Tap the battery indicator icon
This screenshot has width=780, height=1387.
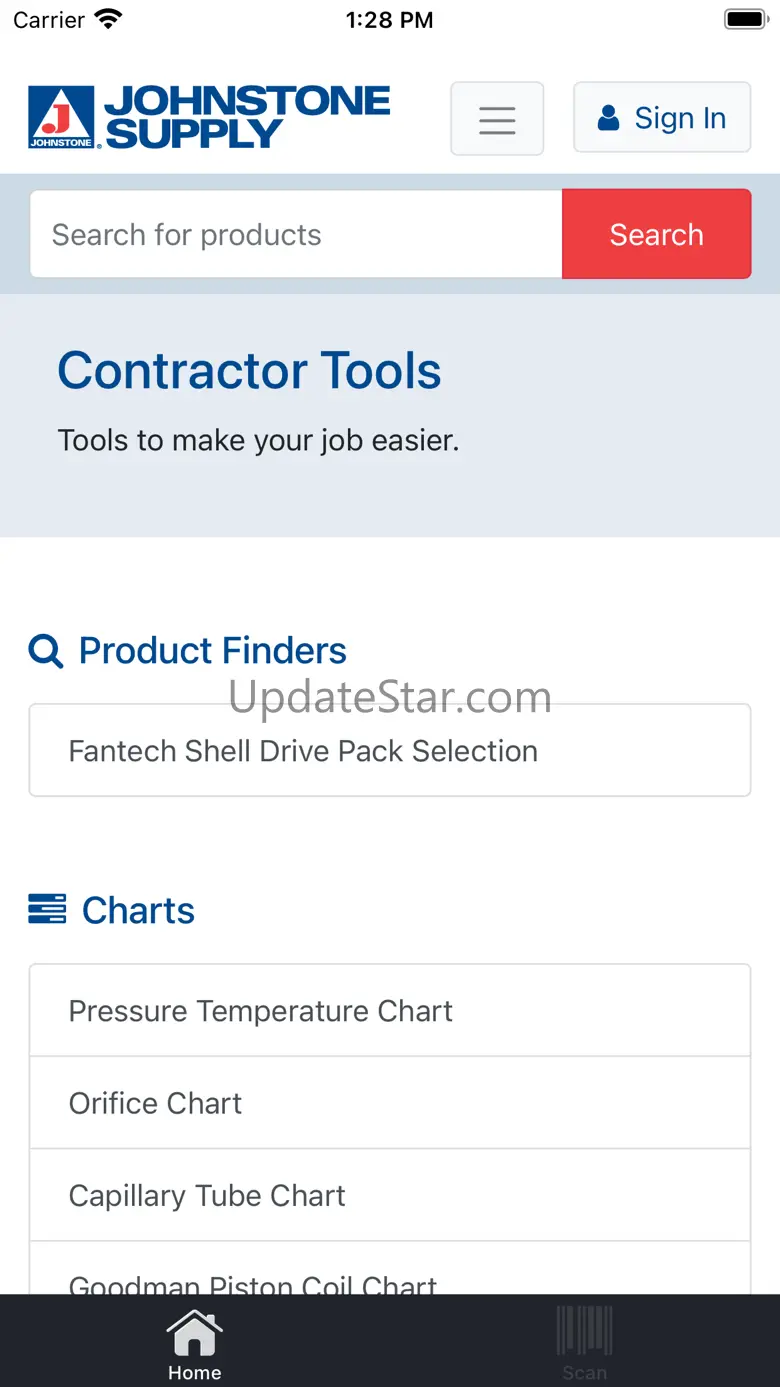coord(745,19)
